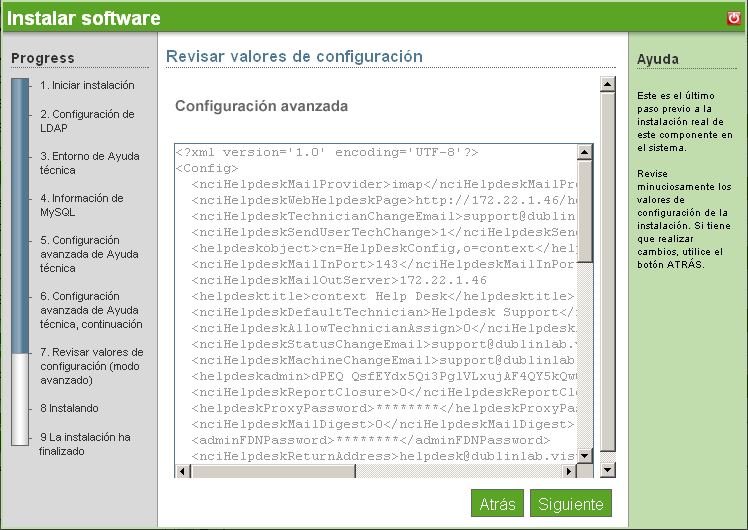
Task: Select step 1. Iniciar instalación
Action: [87, 85]
